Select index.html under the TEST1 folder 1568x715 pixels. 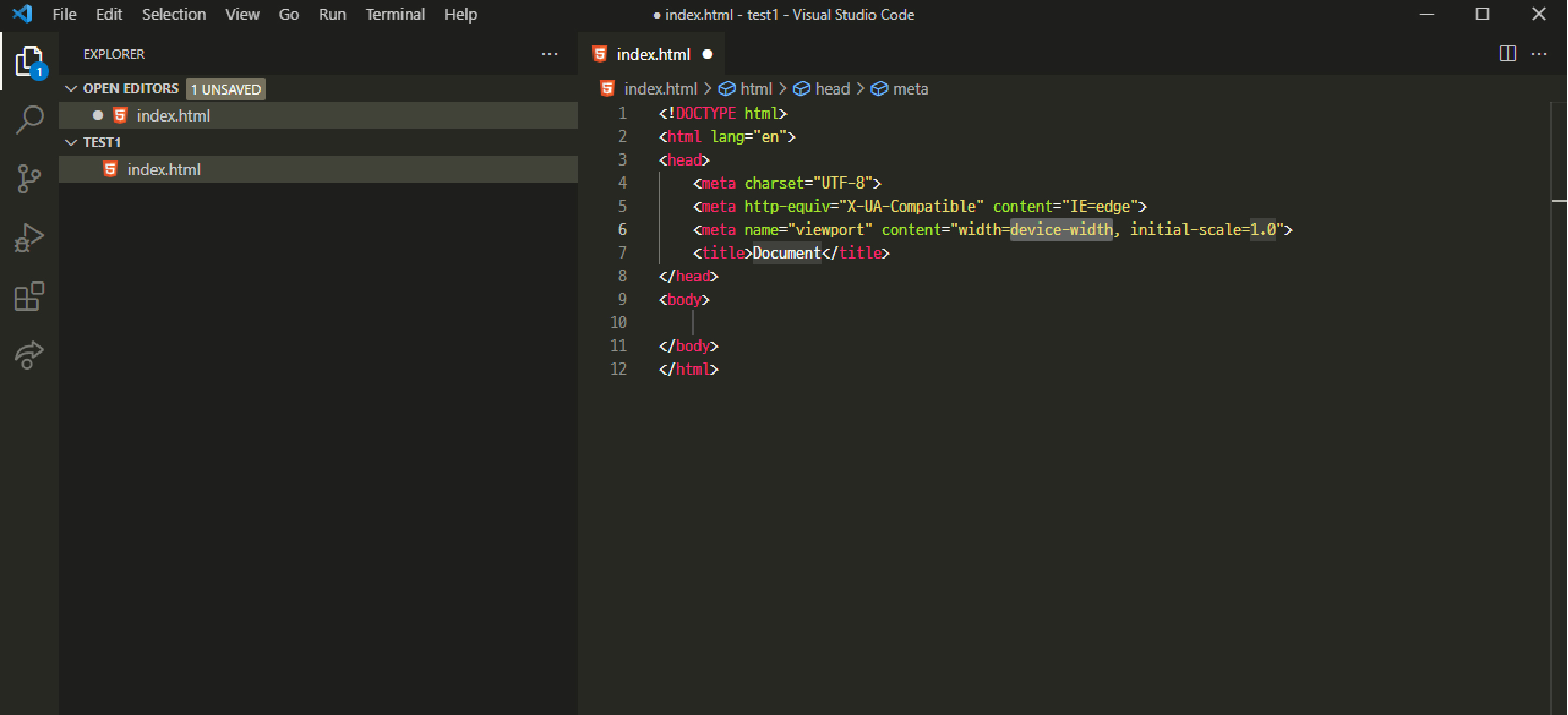pyautogui.click(x=163, y=169)
